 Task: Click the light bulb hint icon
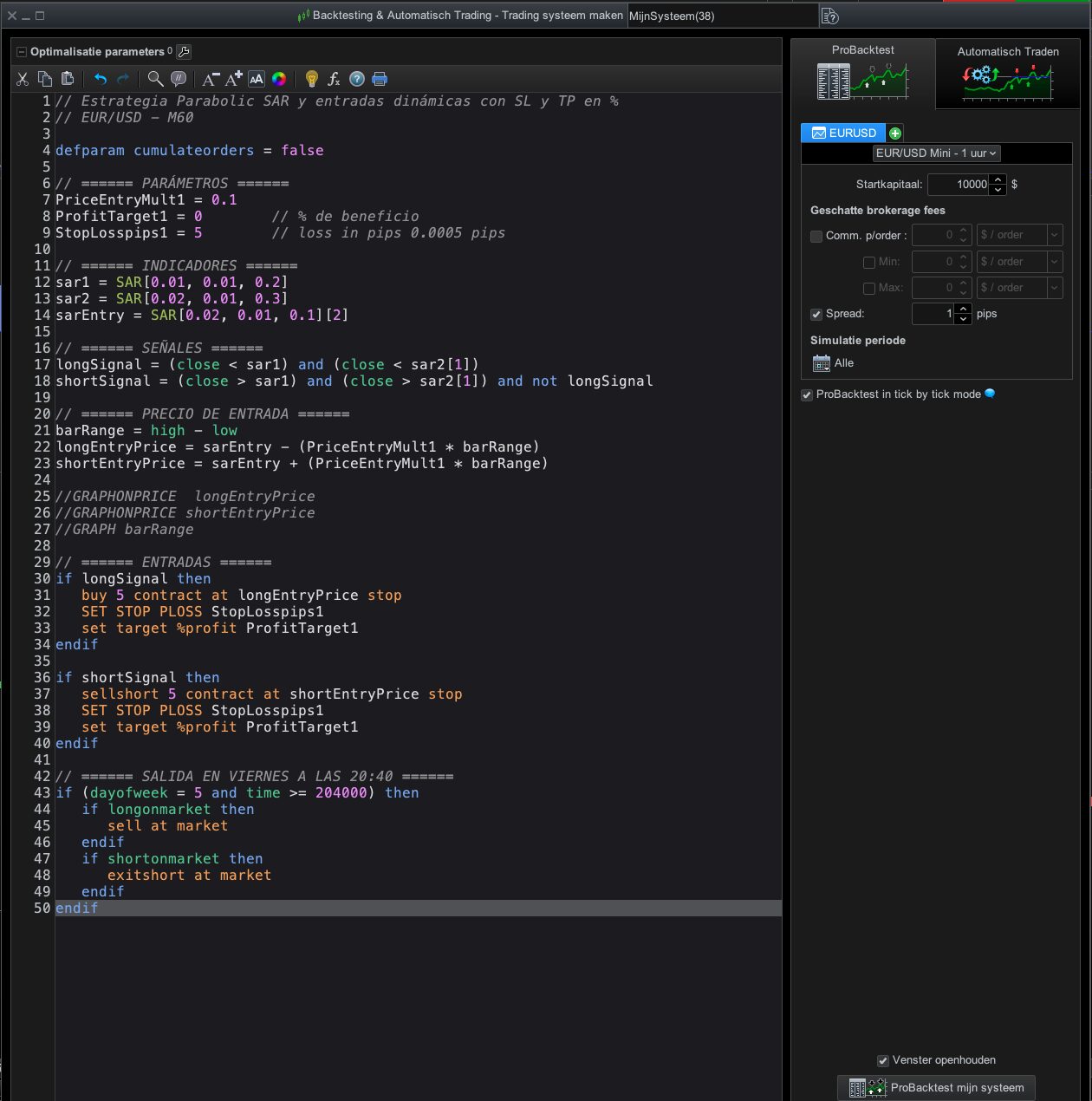[x=312, y=79]
